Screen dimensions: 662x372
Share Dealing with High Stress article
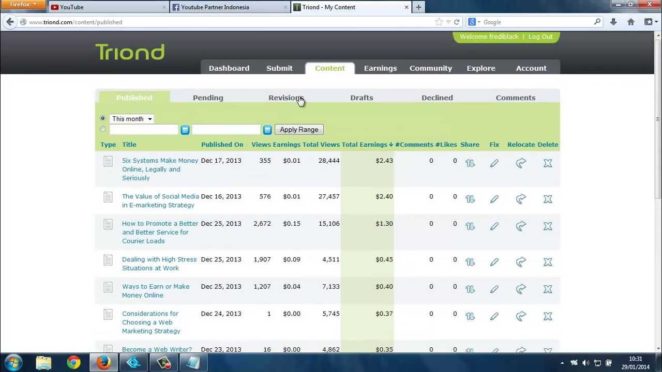click(470, 262)
